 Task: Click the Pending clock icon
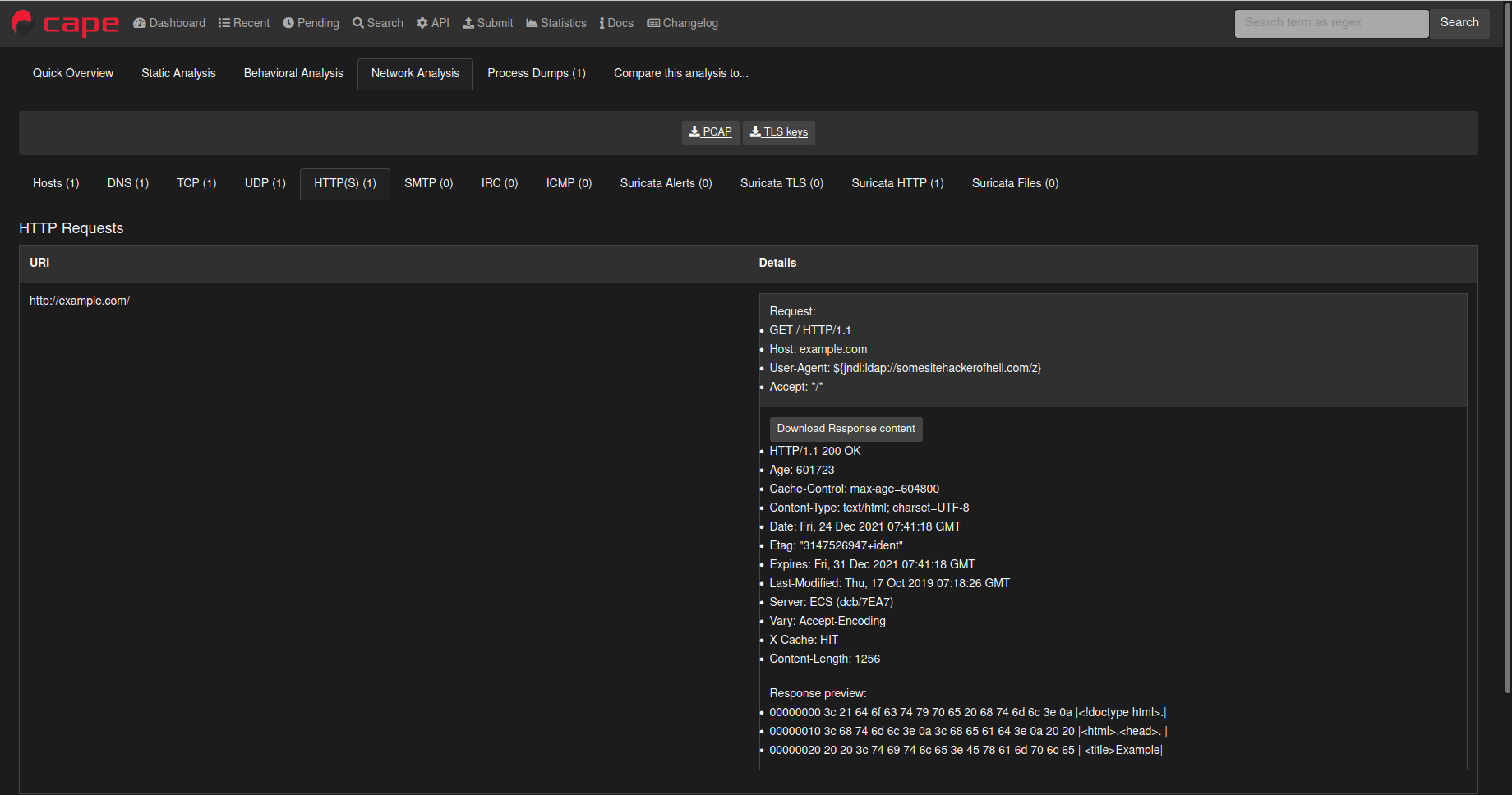(288, 23)
